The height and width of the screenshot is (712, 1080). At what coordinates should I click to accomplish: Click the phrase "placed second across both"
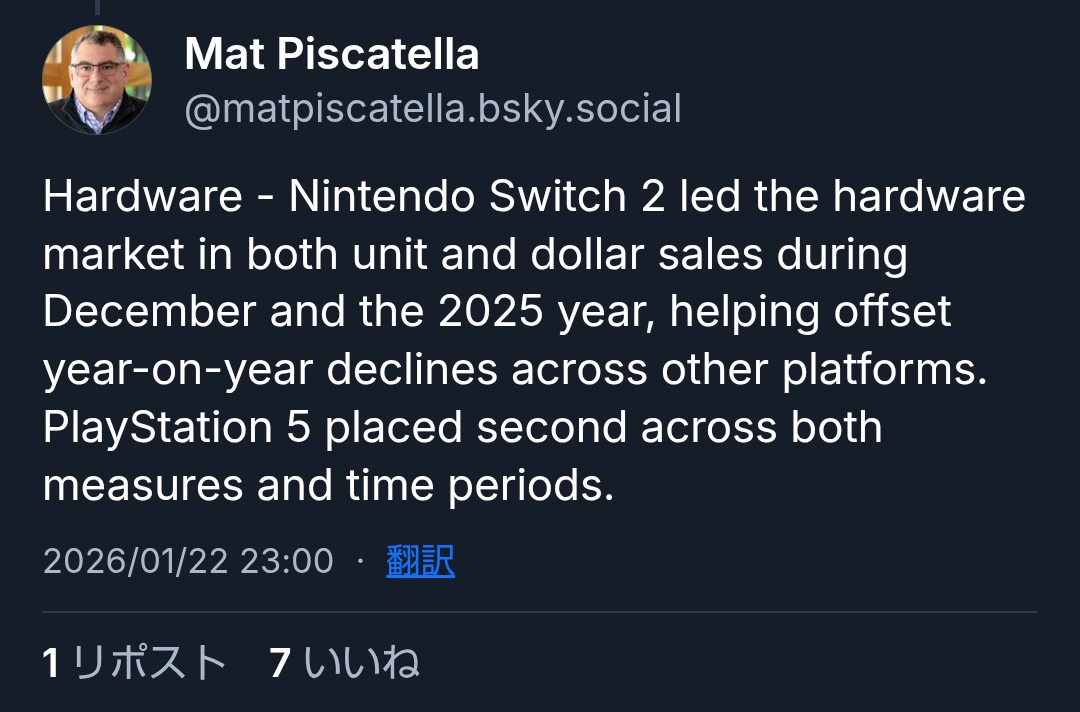click(603, 428)
